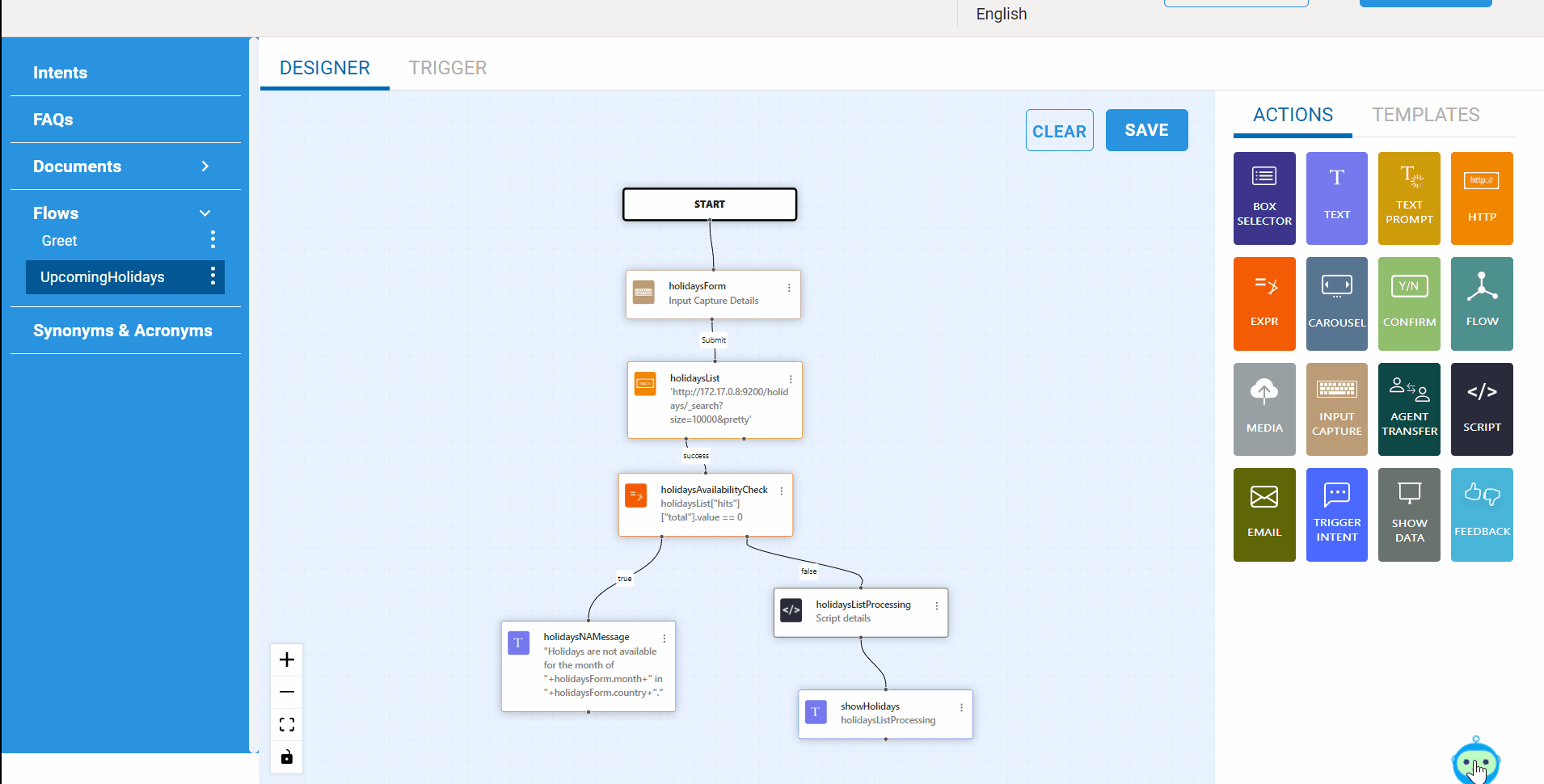Open options menu for UpcomingHolidays flow
Screen dimensions: 1544x784
pos(213,276)
